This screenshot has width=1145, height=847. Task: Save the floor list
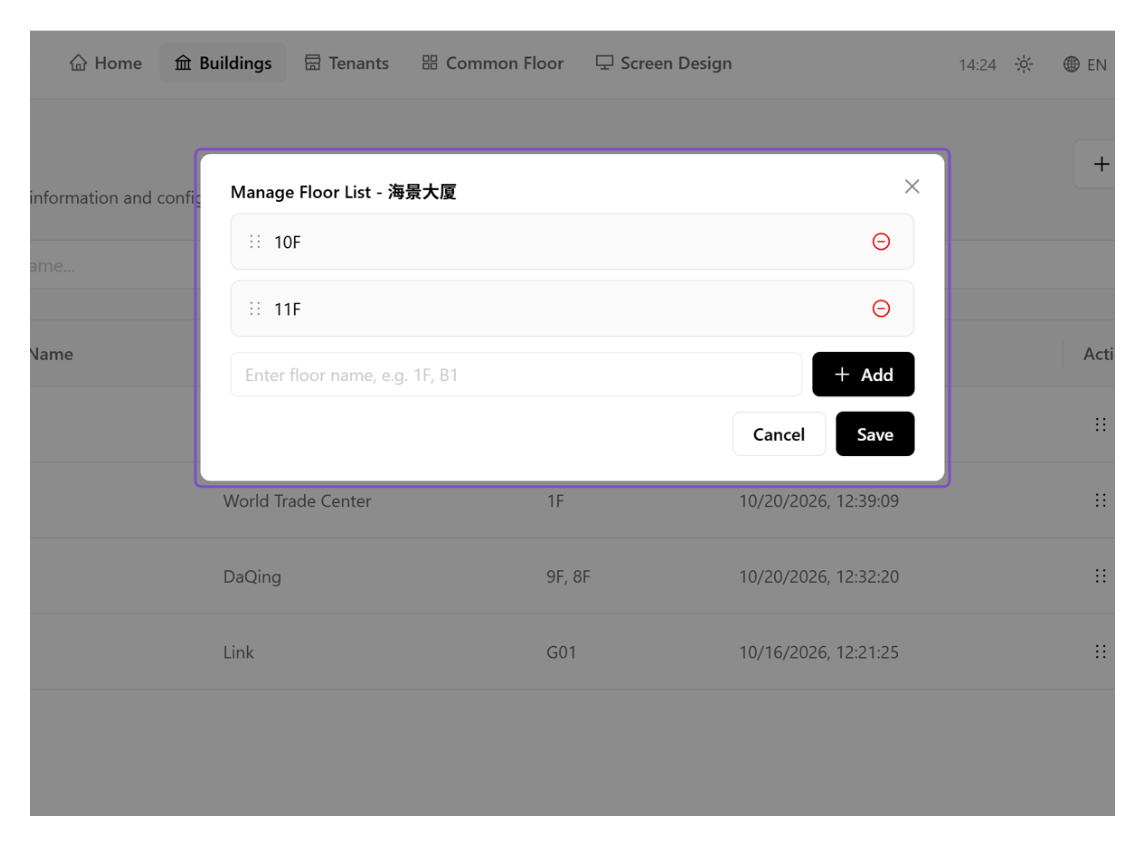click(x=875, y=434)
